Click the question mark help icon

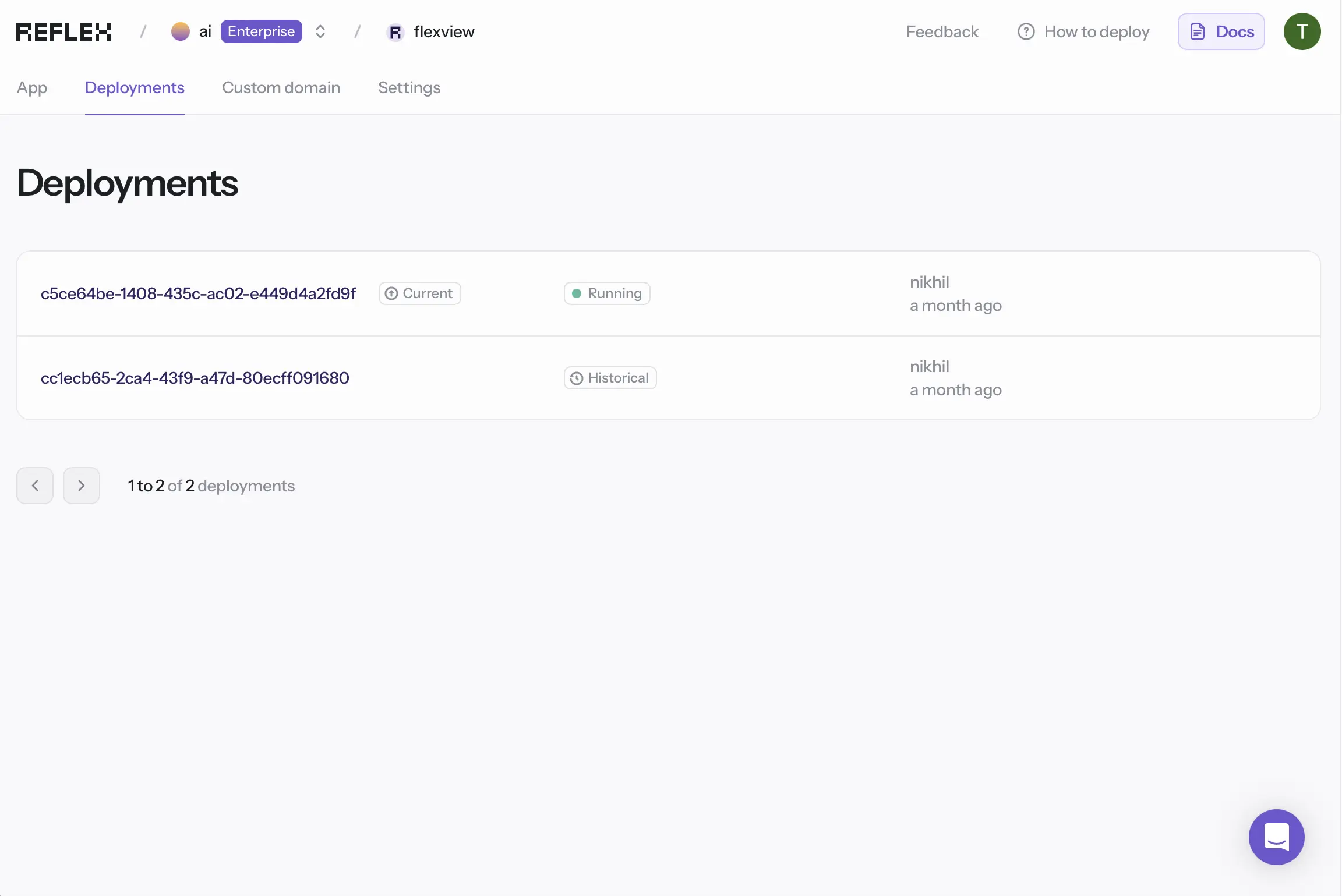point(1026,31)
